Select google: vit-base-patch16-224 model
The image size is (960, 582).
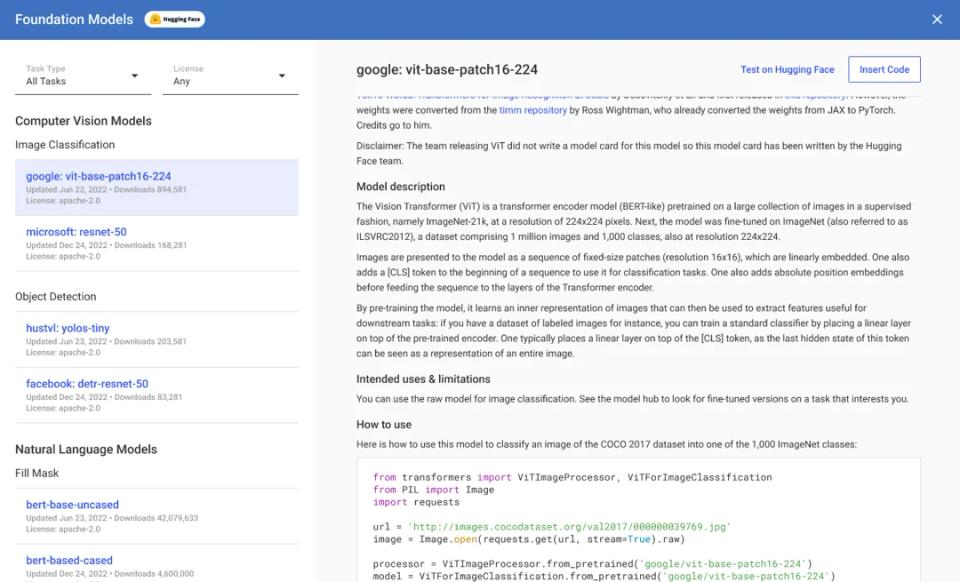coord(157,187)
